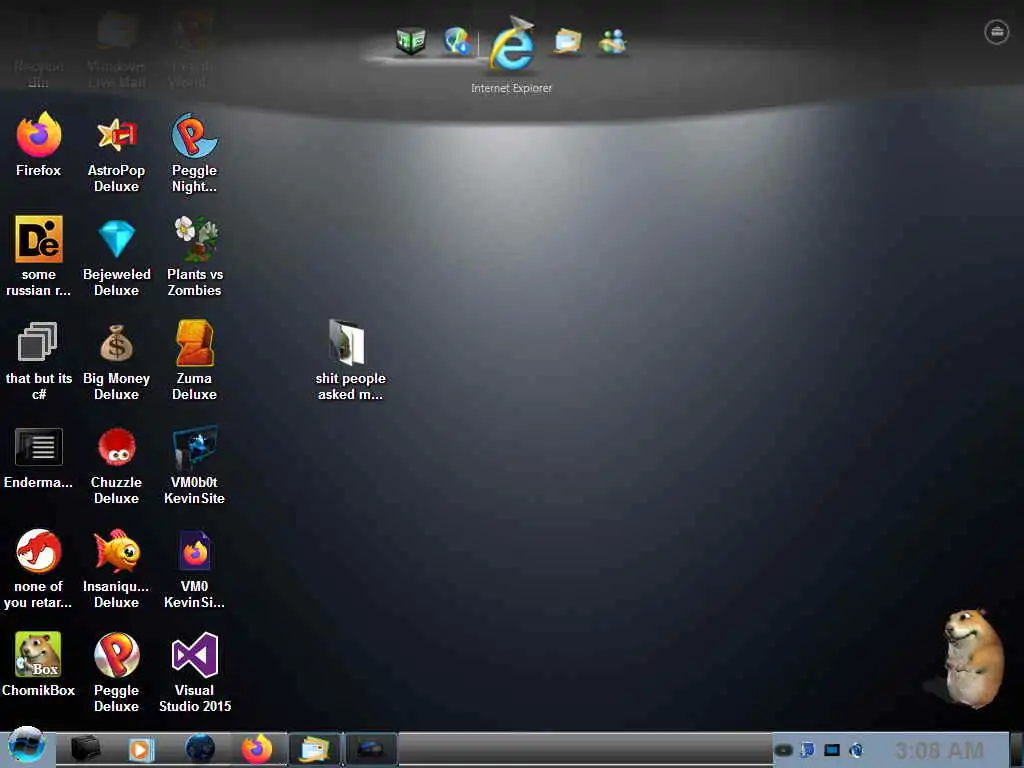Open the mail envelope icon in the dock
1024x768 pixels.
tap(567, 41)
